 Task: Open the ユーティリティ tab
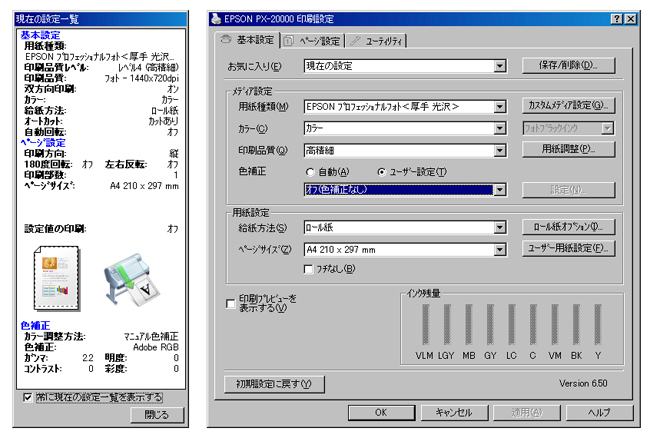pyautogui.click(x=376, y=41)
